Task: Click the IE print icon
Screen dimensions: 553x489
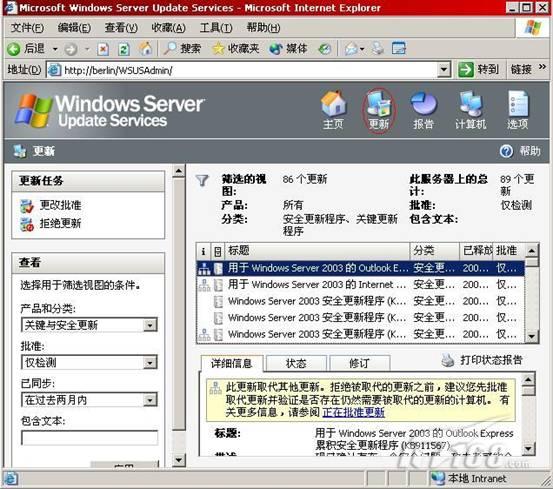Action: pos(378,49)
